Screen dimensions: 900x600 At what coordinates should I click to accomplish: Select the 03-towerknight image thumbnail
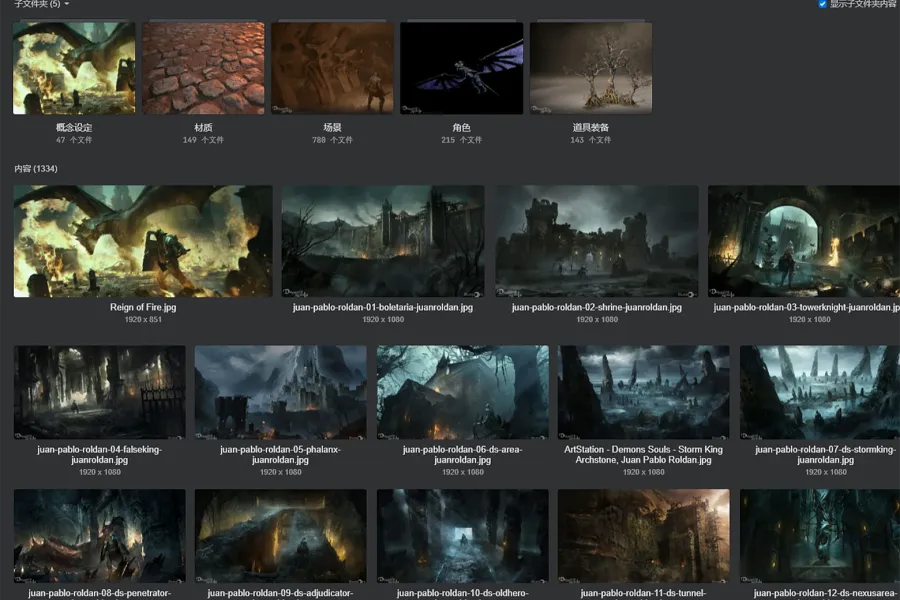coord(804,241)
